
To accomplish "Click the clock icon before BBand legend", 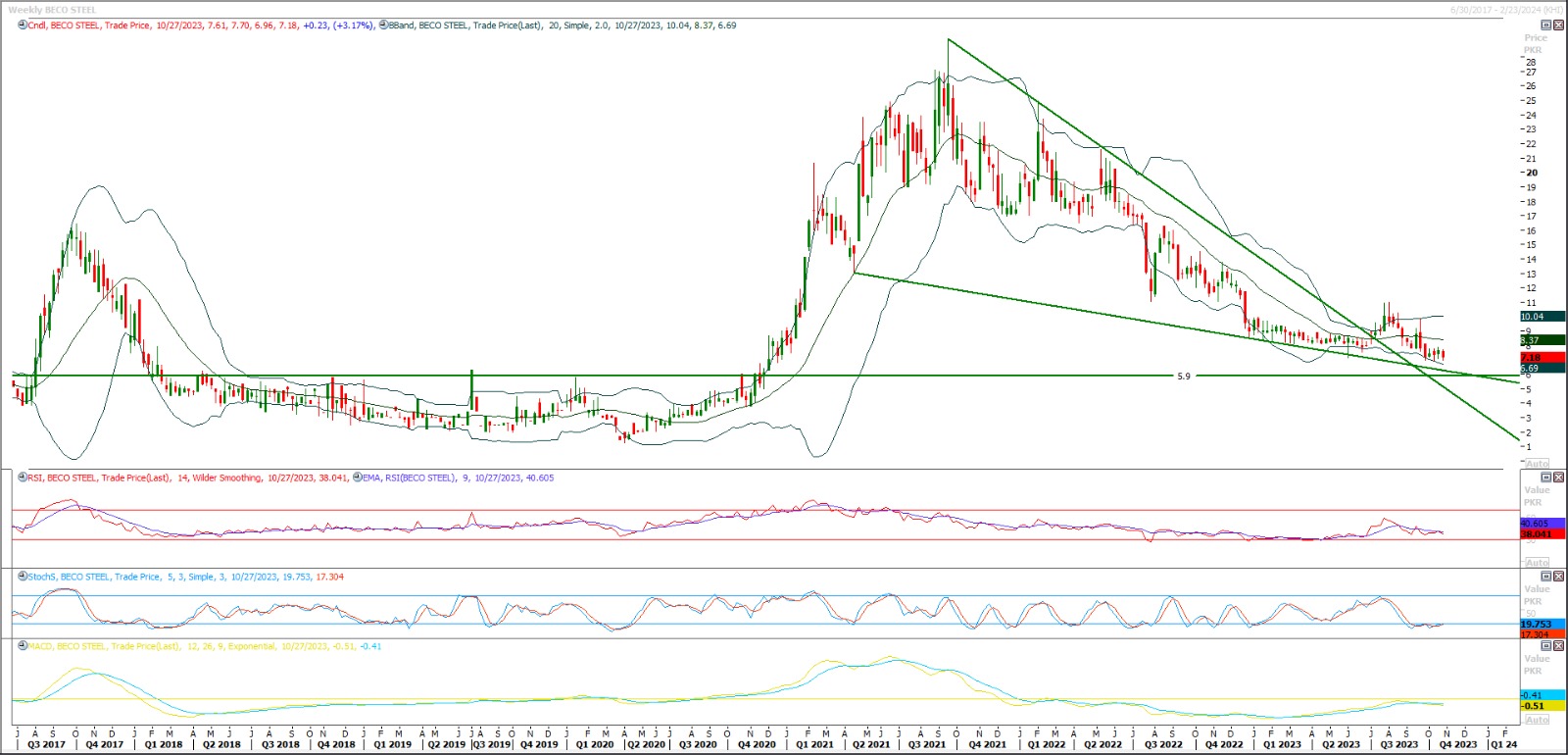I will [x=383, y=25].
